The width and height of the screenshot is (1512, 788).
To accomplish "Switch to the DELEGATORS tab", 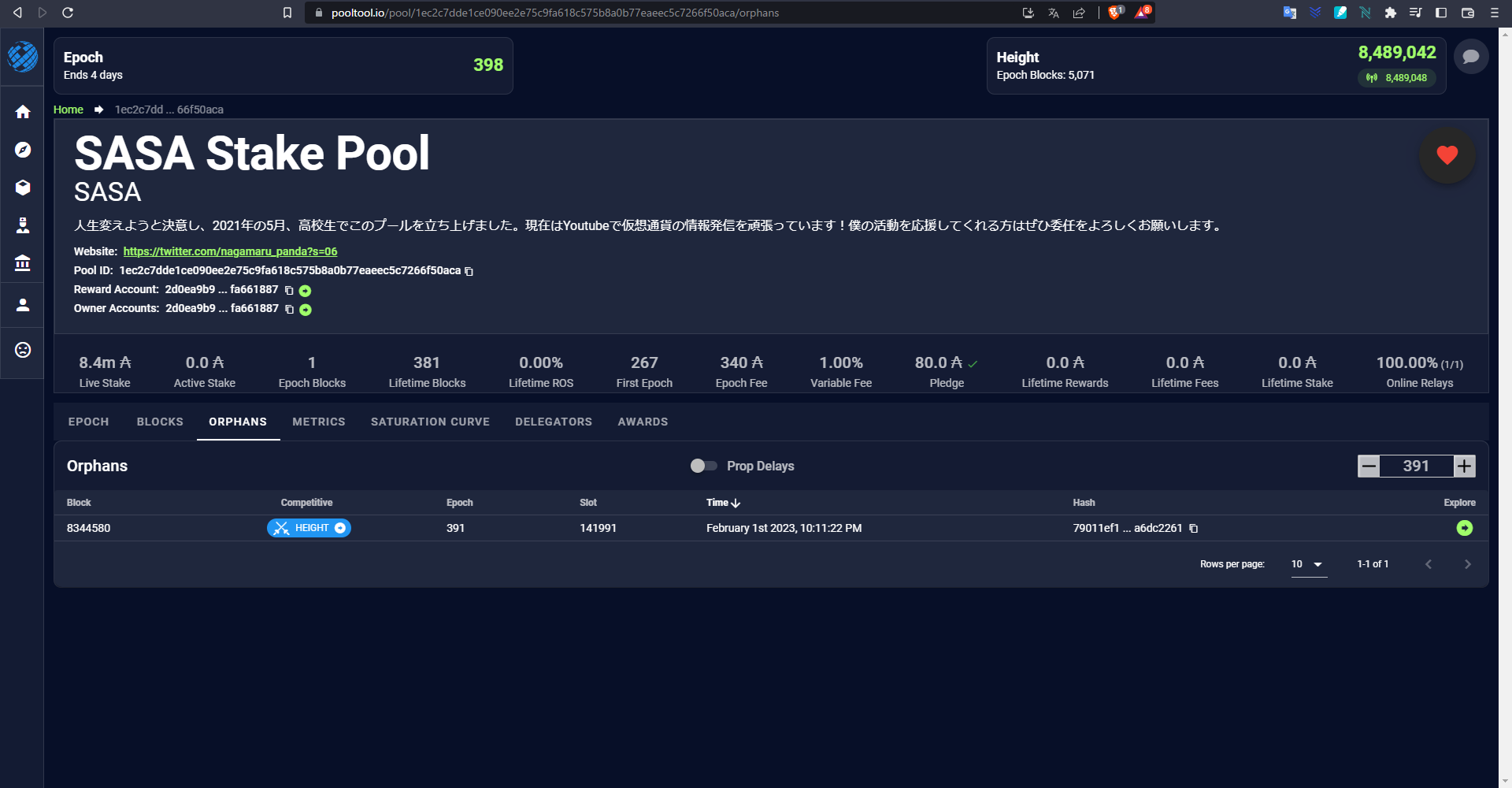I will click(x=553, y=422).
